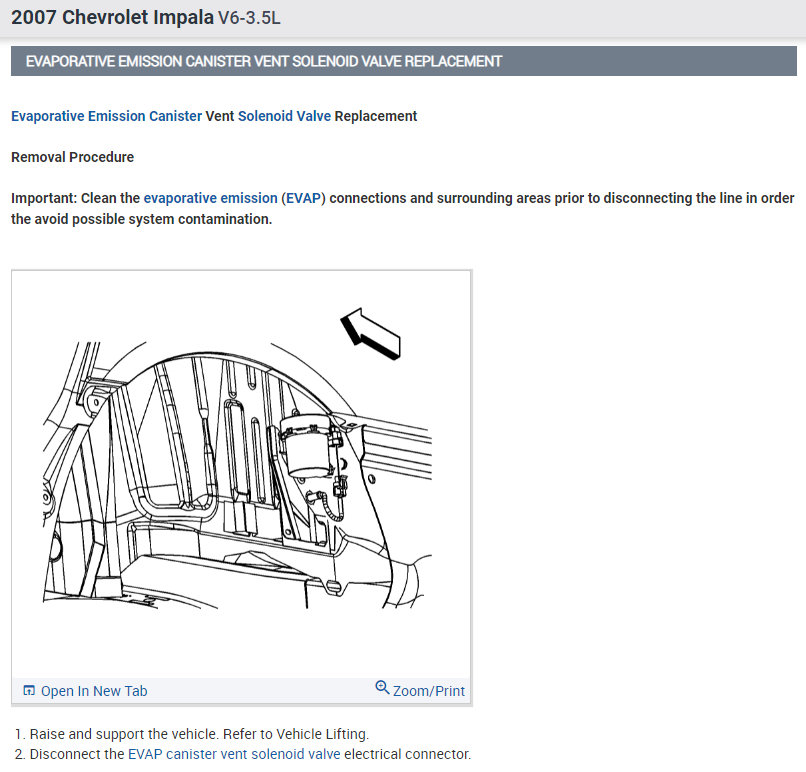Click the Open In New Tab icon
The image size is (806, 772).
pyautogui.click(x=29, y=690)
